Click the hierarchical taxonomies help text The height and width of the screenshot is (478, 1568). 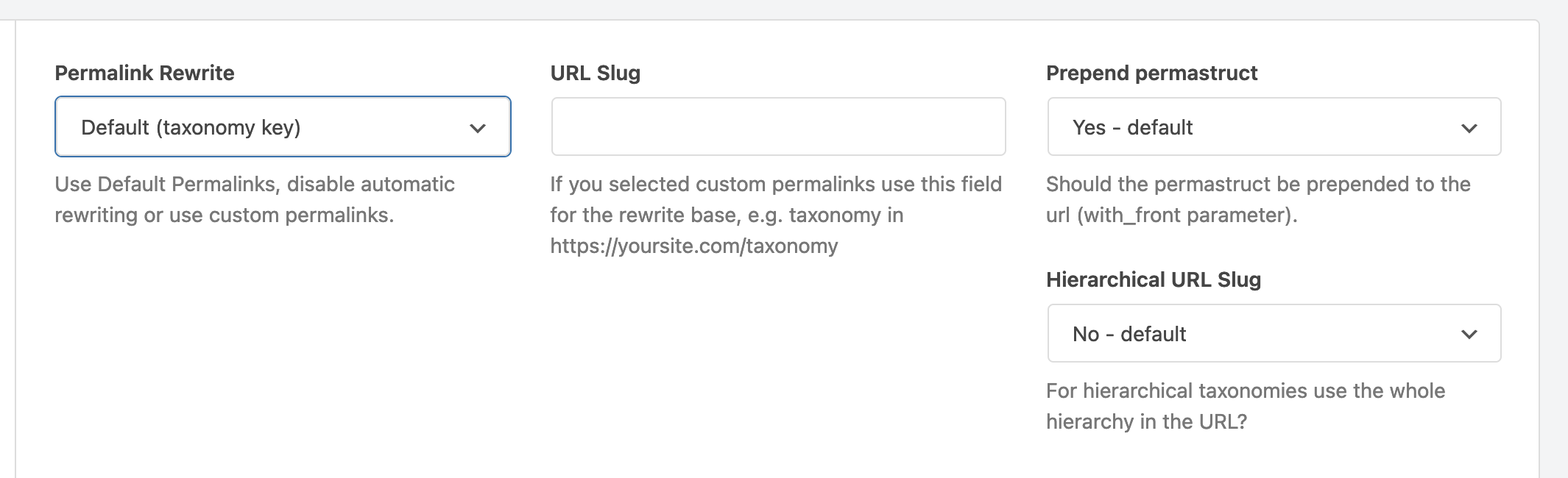(x=1244, y=406)
